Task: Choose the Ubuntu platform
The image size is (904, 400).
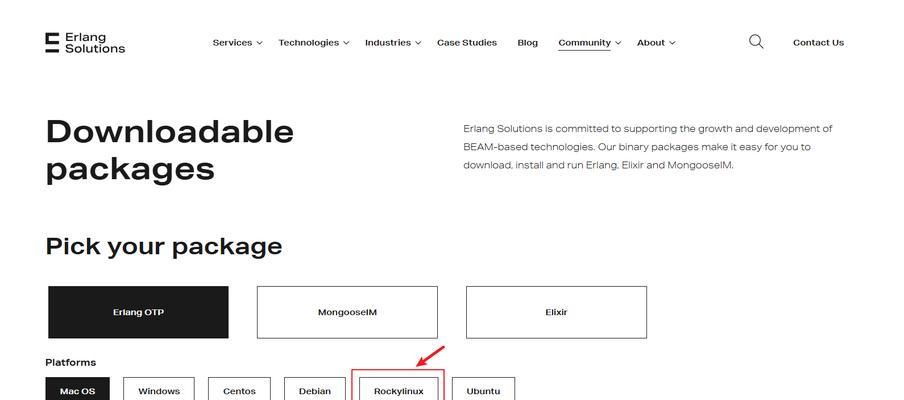Action: (483, 389)
